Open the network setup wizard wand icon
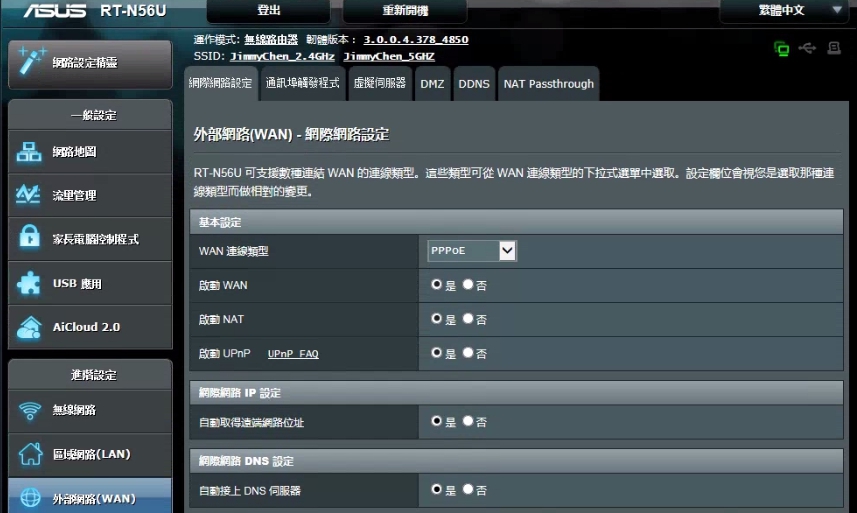 (31, 61)
